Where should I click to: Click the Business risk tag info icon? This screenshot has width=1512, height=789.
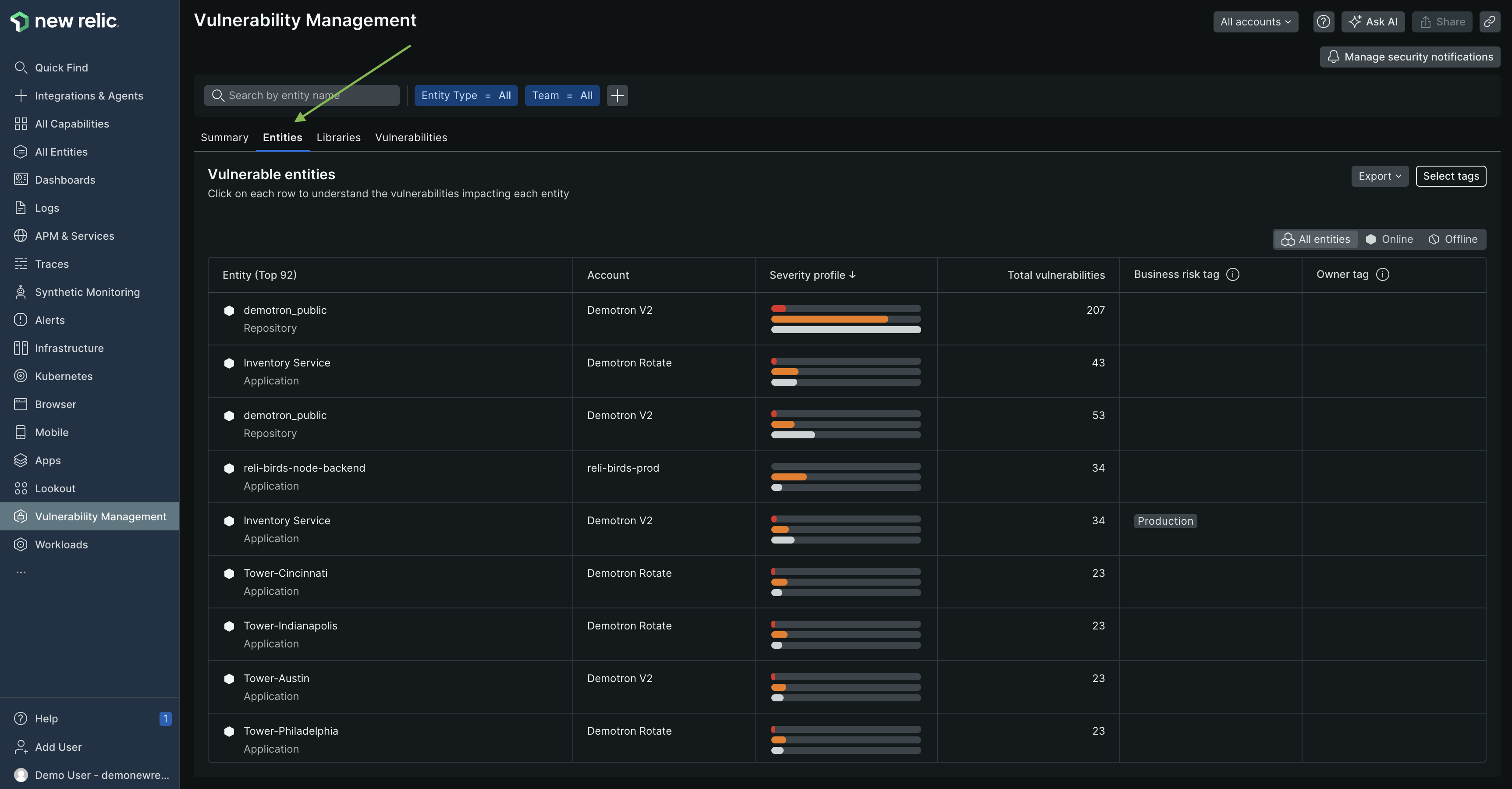1233,274
